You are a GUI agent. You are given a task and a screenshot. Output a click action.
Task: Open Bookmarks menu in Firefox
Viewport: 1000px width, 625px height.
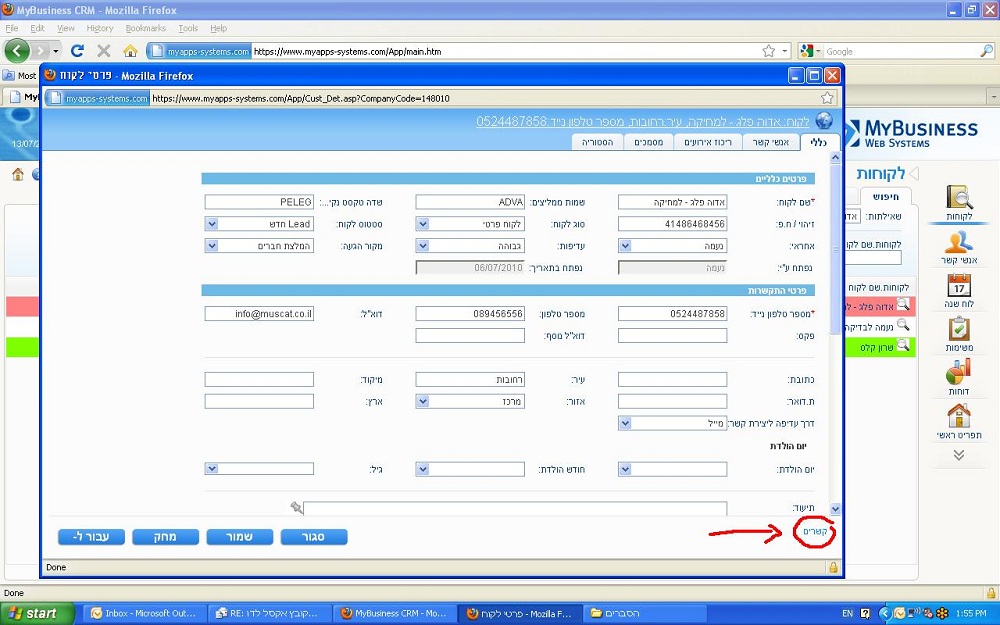tap(145, 28)
